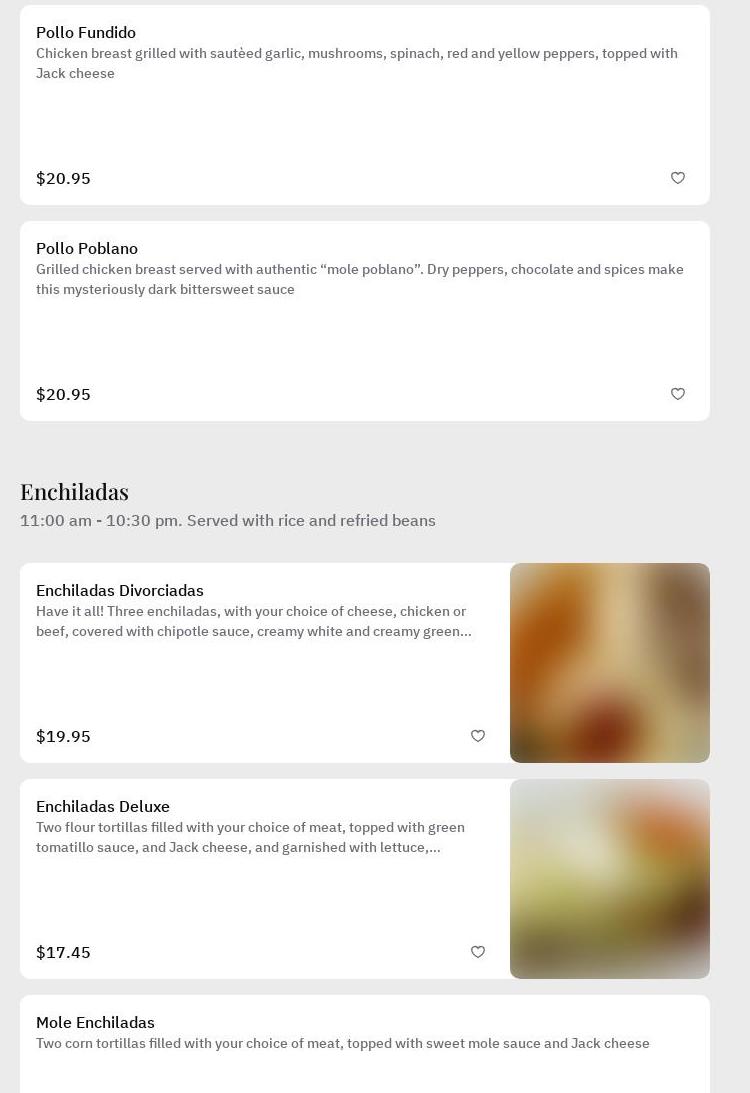Click the Pollo Fundido $20.95 price

tap(63, 179)
